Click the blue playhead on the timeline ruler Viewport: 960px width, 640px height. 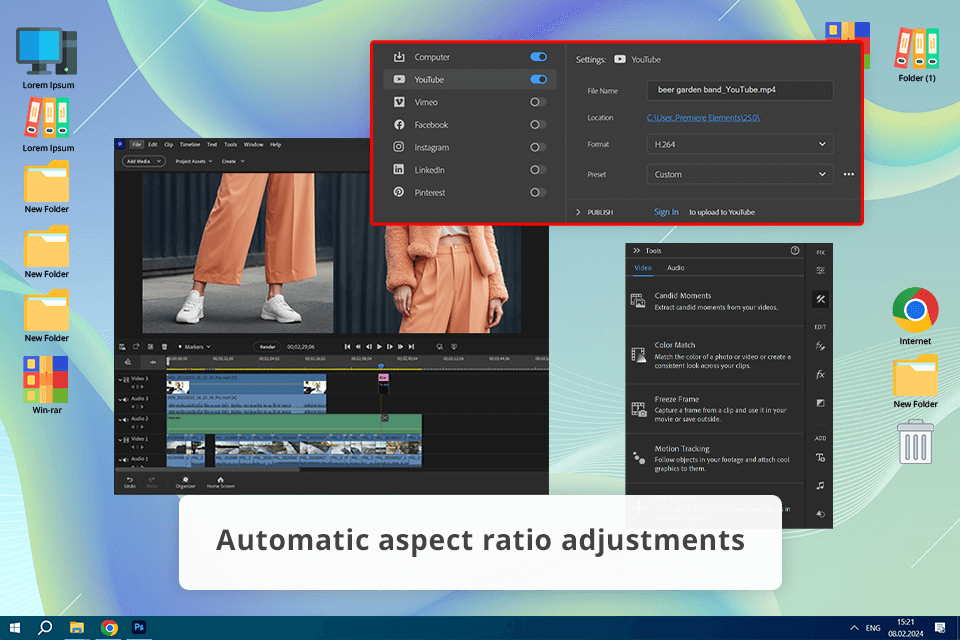(381, 366)
